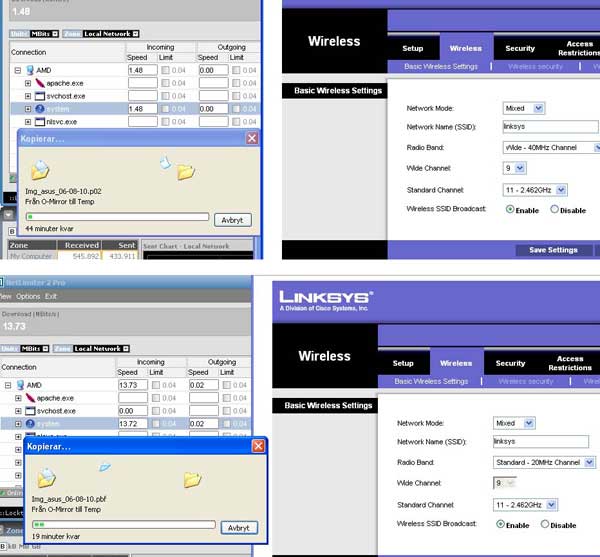Image resolution: width=600 pixels, height=557 pixels.
Task: Click the Received column header in the upper window
Action: [80, 245]
